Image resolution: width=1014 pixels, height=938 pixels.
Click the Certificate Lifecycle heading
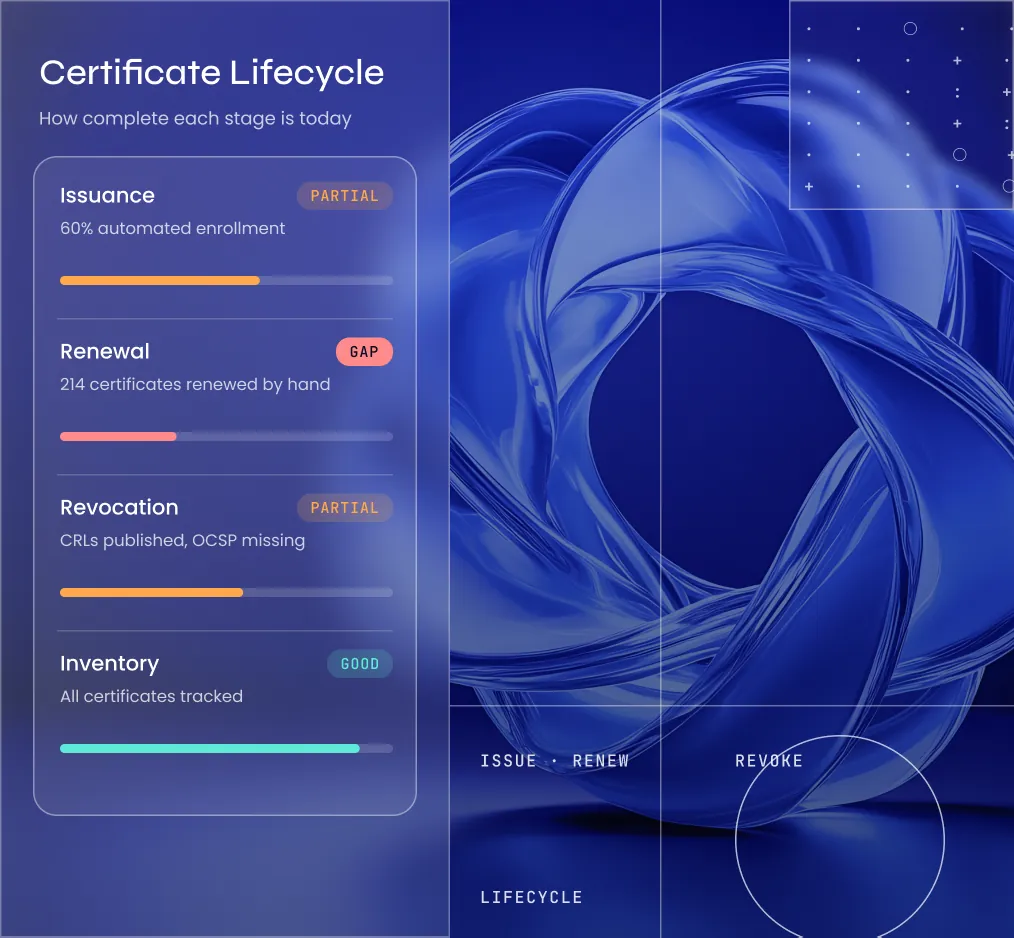(x=211, y=73)
